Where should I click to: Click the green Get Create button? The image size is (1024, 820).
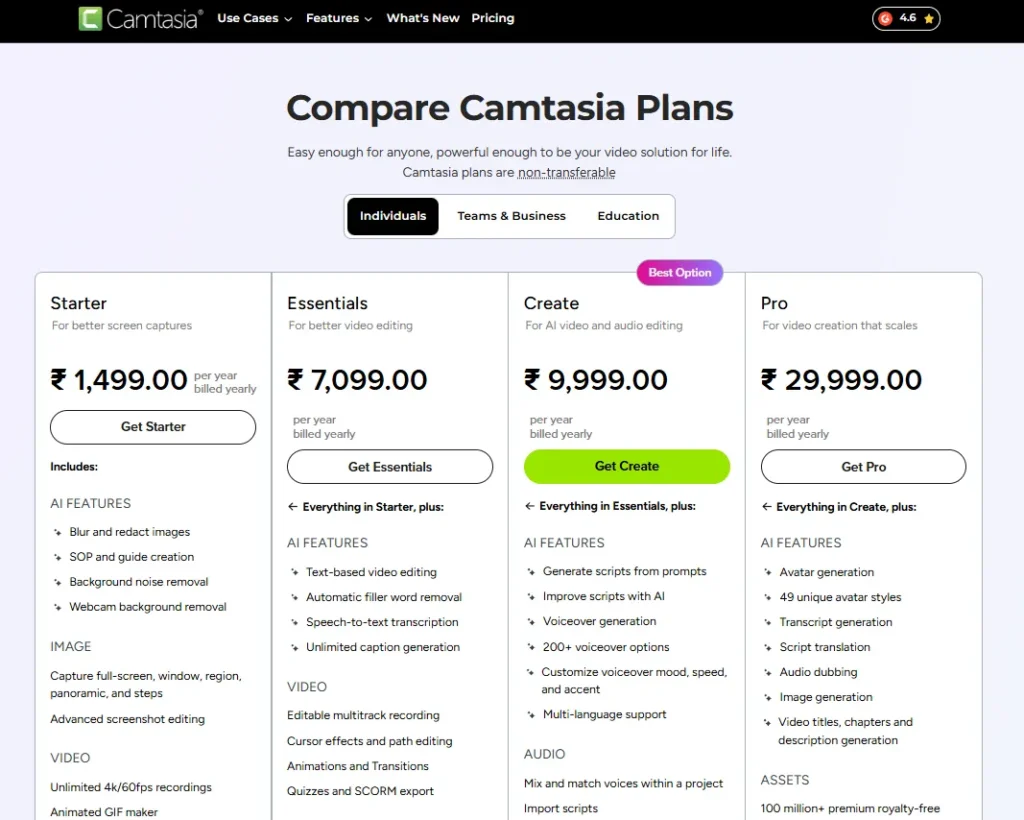(x=627, y=466)
